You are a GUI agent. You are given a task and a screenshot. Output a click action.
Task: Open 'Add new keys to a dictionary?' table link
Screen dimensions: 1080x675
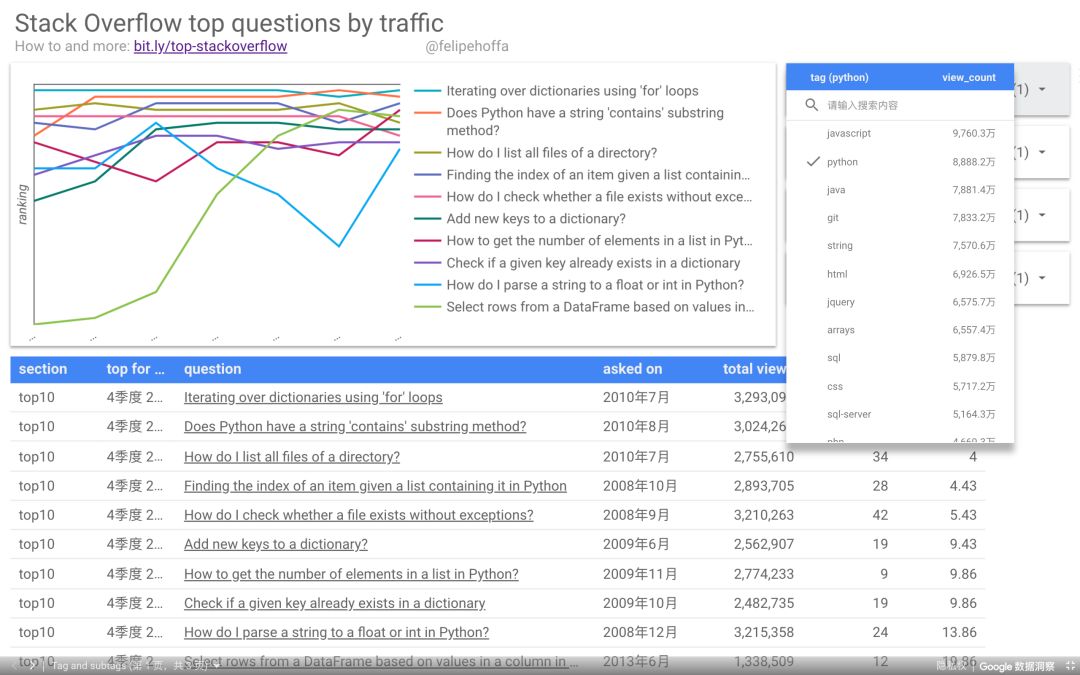coord(276,544)
